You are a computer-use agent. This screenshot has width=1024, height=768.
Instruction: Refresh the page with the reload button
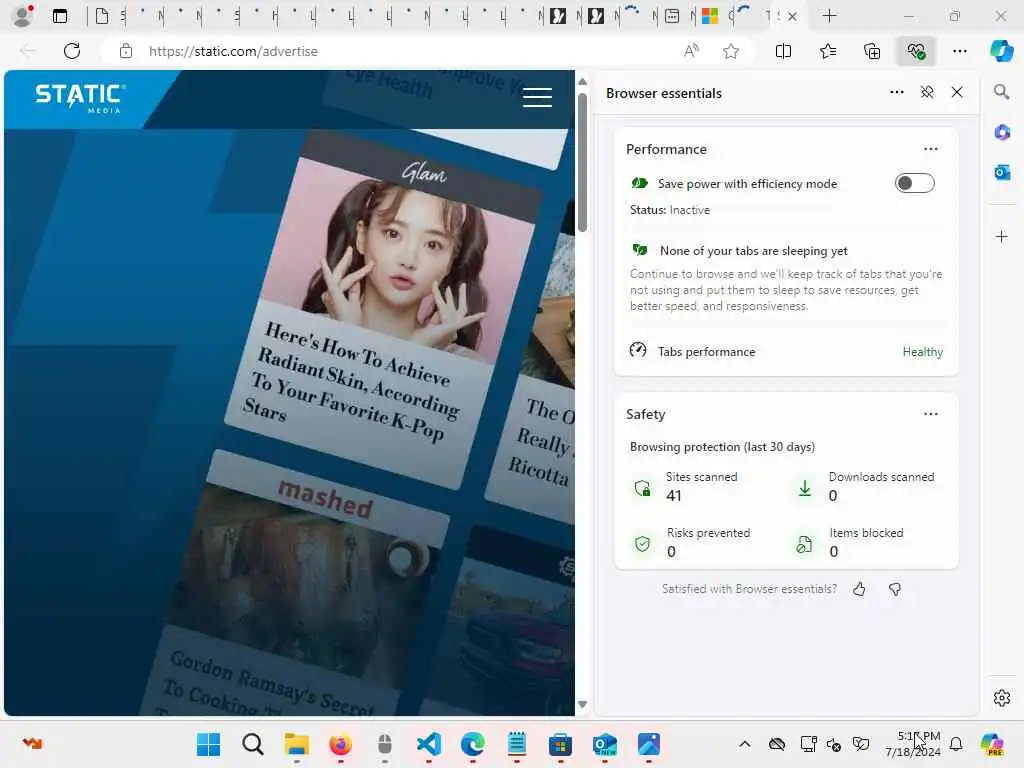[x=72, y=51]
